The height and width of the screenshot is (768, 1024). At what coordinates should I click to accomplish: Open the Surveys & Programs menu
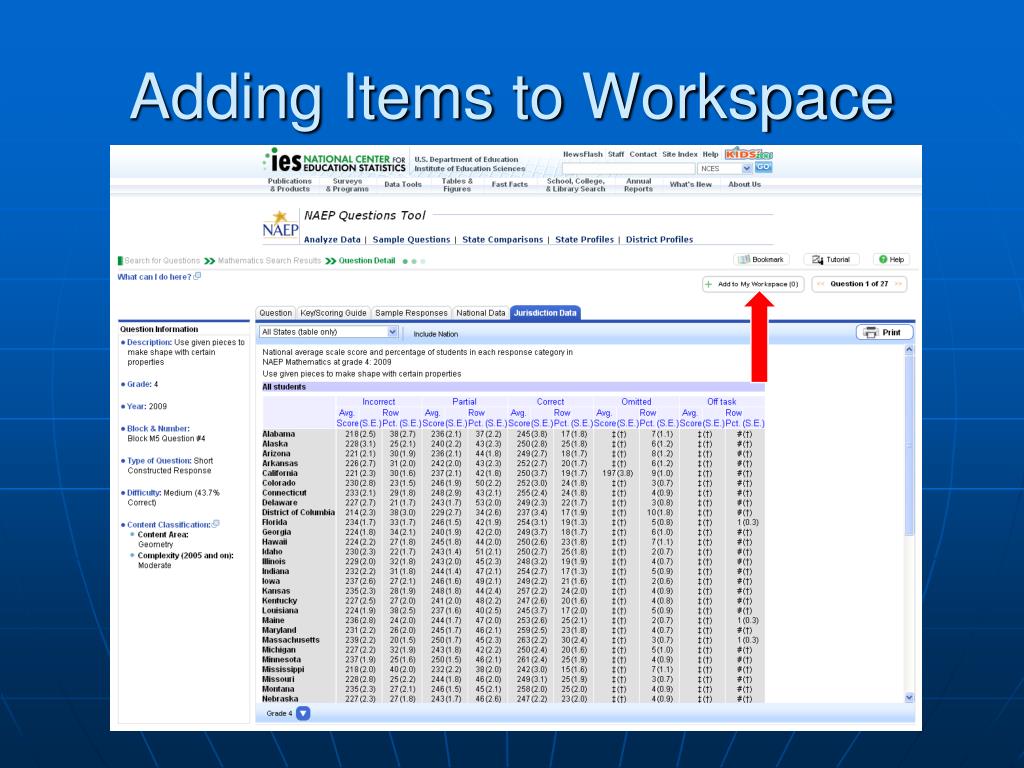coord(347,185)
